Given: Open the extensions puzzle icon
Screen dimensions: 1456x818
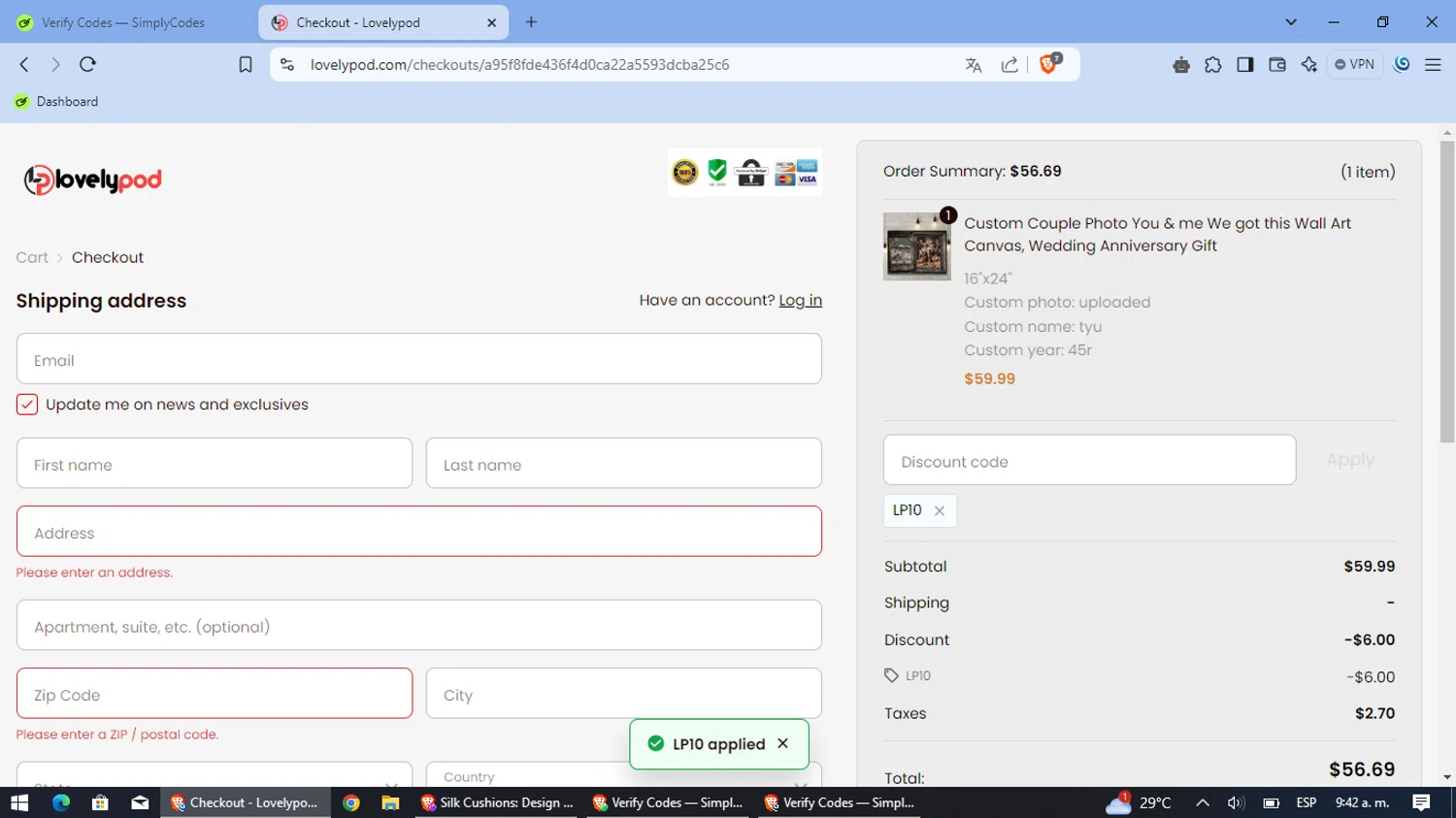Looking at the screenshot, I should [x=1212, y=65].
